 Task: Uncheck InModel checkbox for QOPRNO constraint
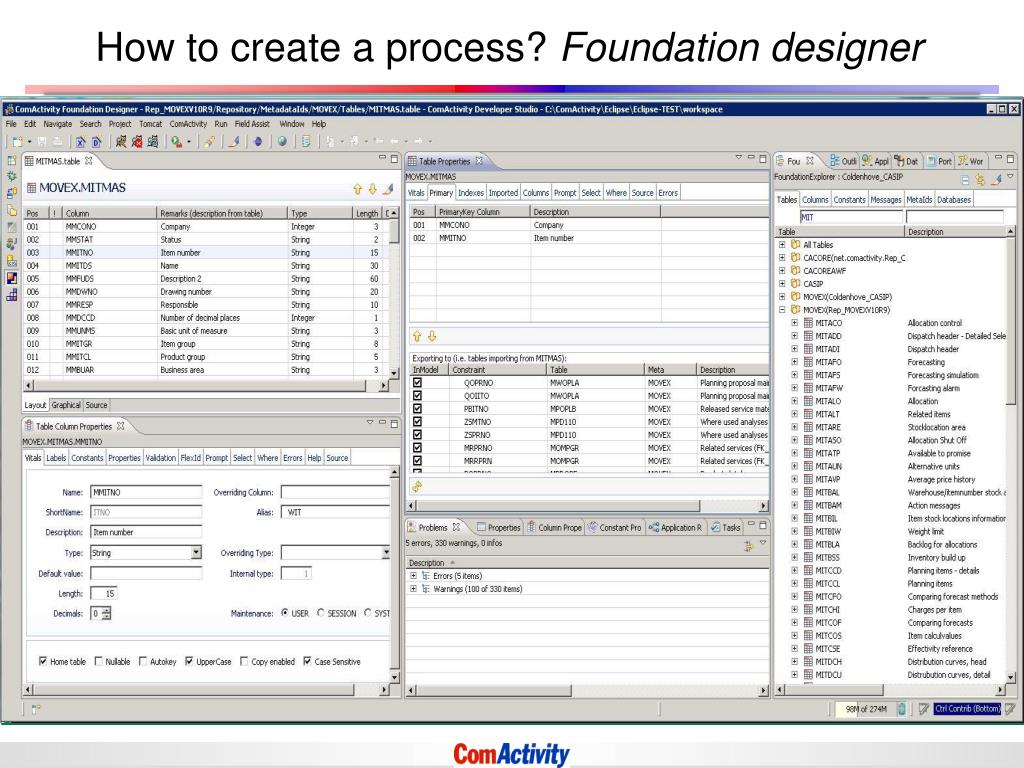pos(417,383)
